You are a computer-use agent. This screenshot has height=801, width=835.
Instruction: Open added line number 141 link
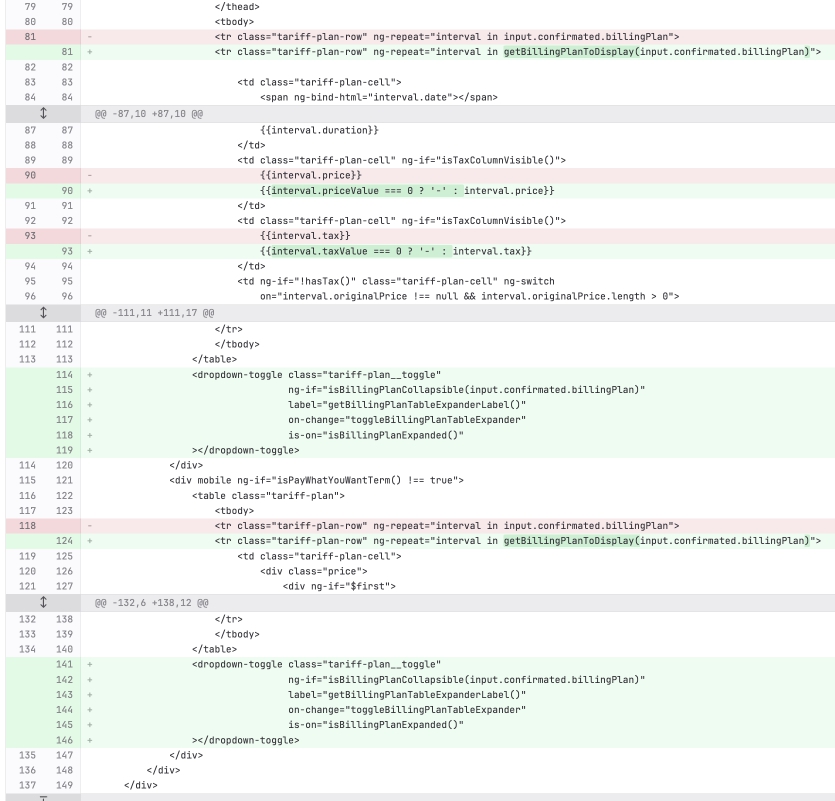pos(64,665)
